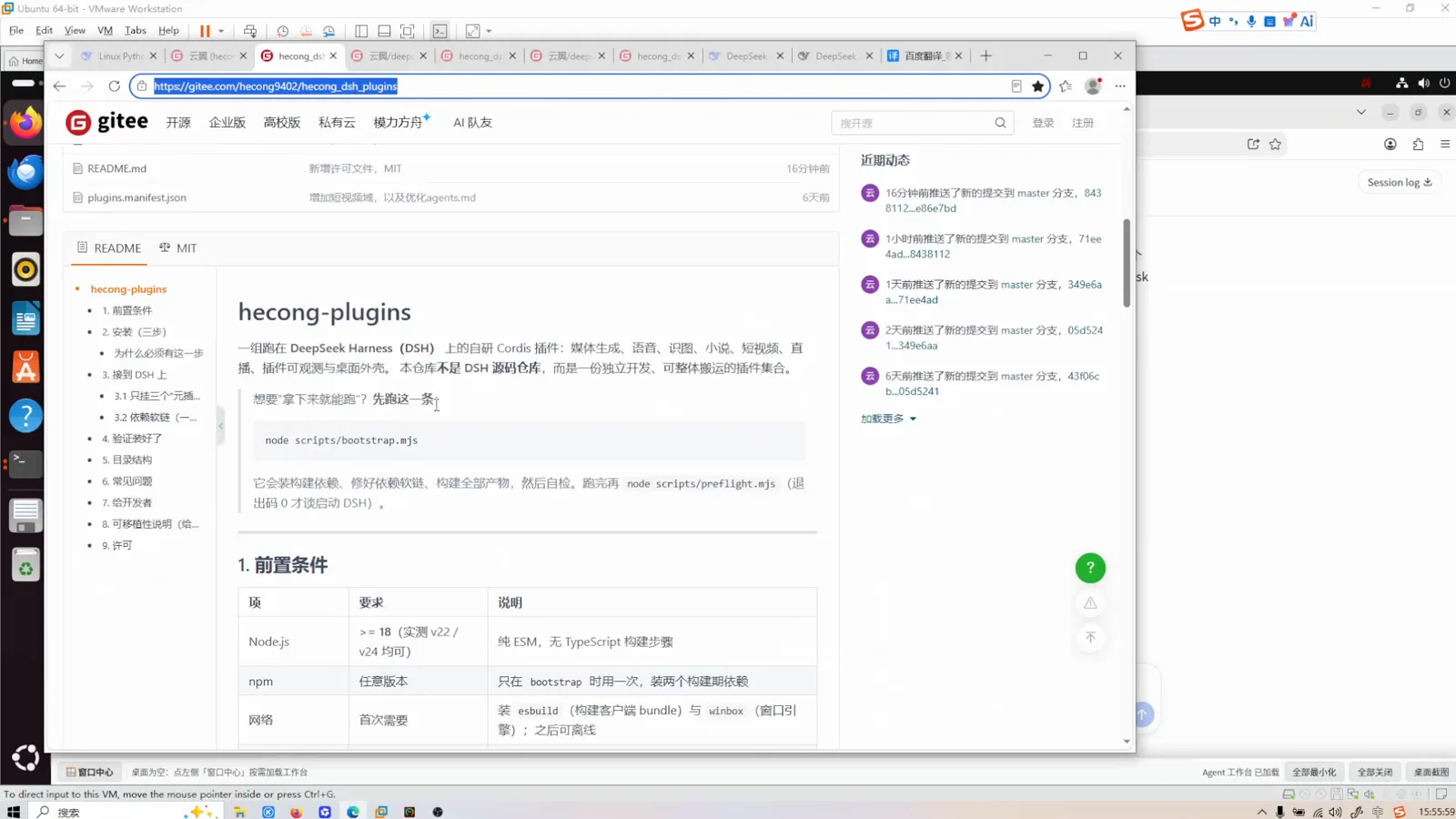Click the Sogou input microphone icon
1456x819 pixels.
pos(1251,21)
